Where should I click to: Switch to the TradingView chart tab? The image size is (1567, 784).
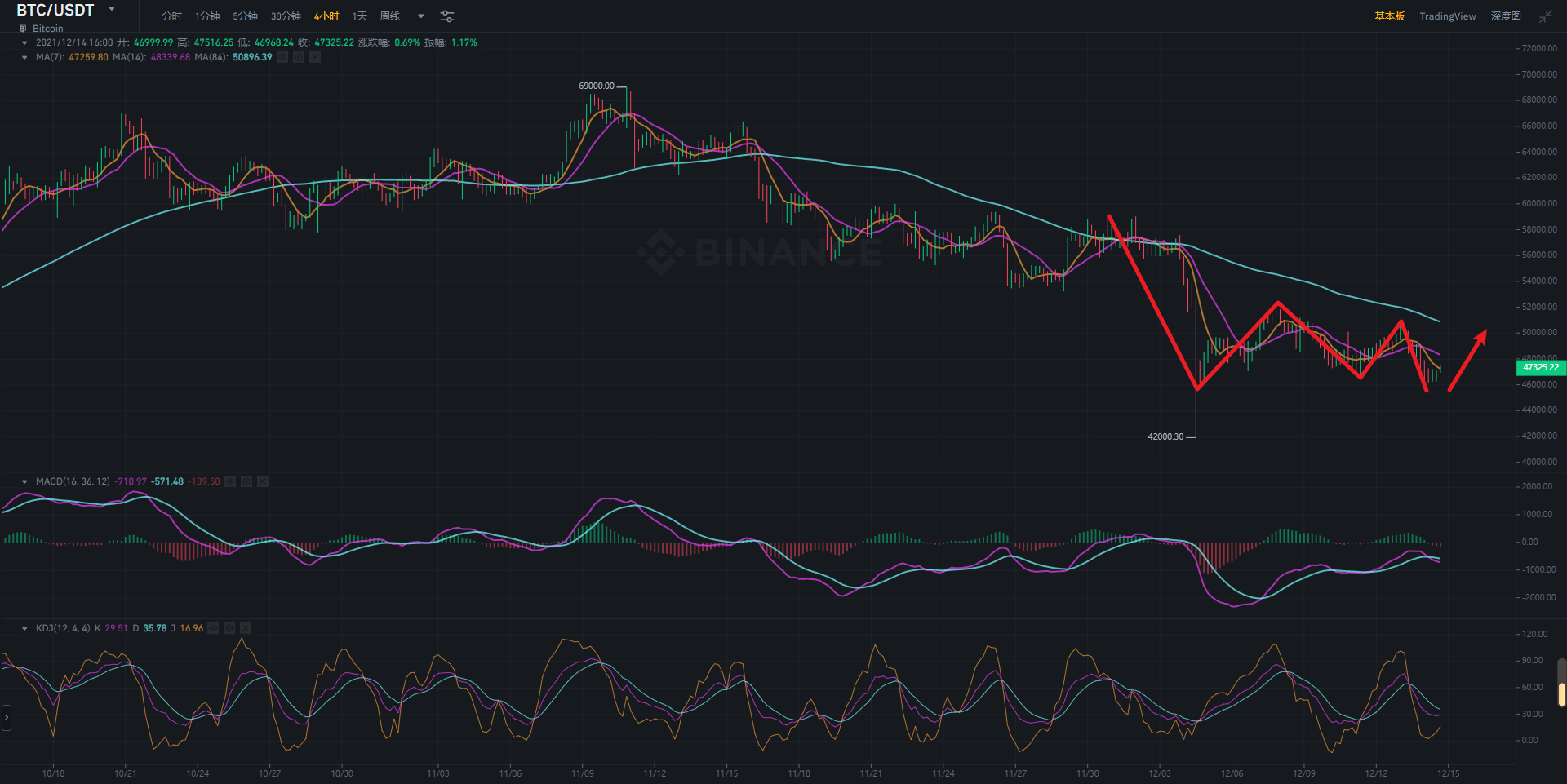click(x=1447, y=16)
